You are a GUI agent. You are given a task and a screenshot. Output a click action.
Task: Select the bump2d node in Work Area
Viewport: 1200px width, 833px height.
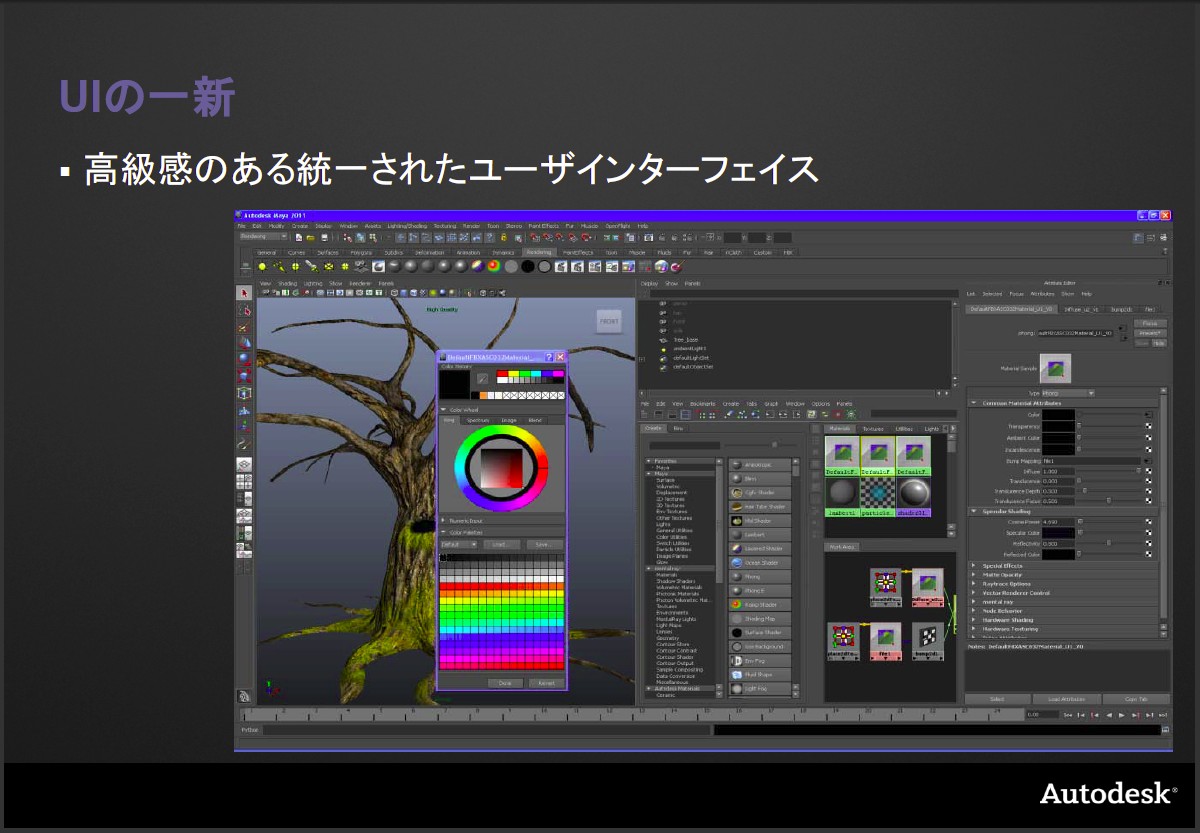tap(928, 642)
